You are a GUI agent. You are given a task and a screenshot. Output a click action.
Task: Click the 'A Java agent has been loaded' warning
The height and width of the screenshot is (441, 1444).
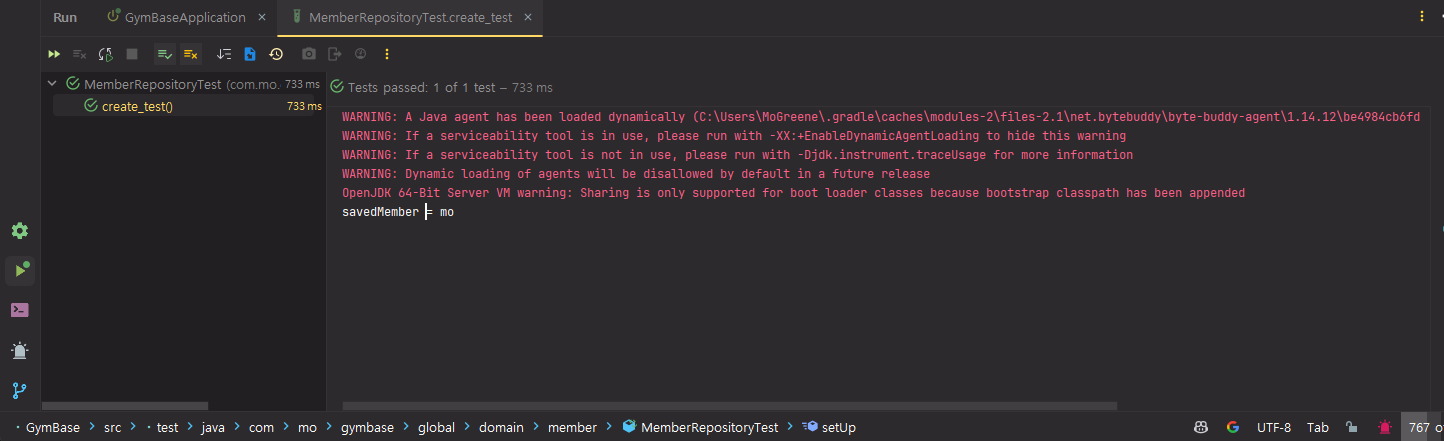coord(880,117)
